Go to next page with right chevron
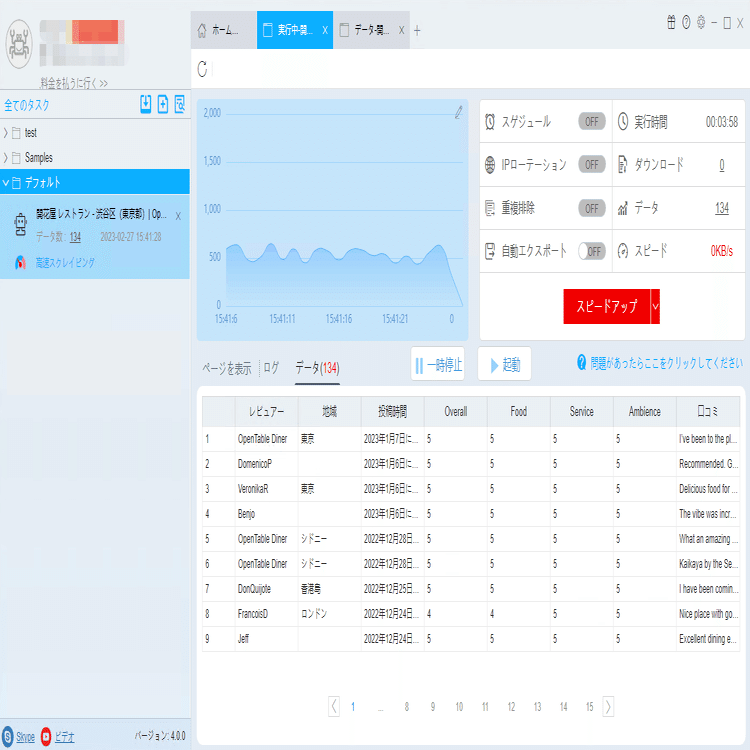The width and height of the screenshot is (750, 750). [608, 706]
